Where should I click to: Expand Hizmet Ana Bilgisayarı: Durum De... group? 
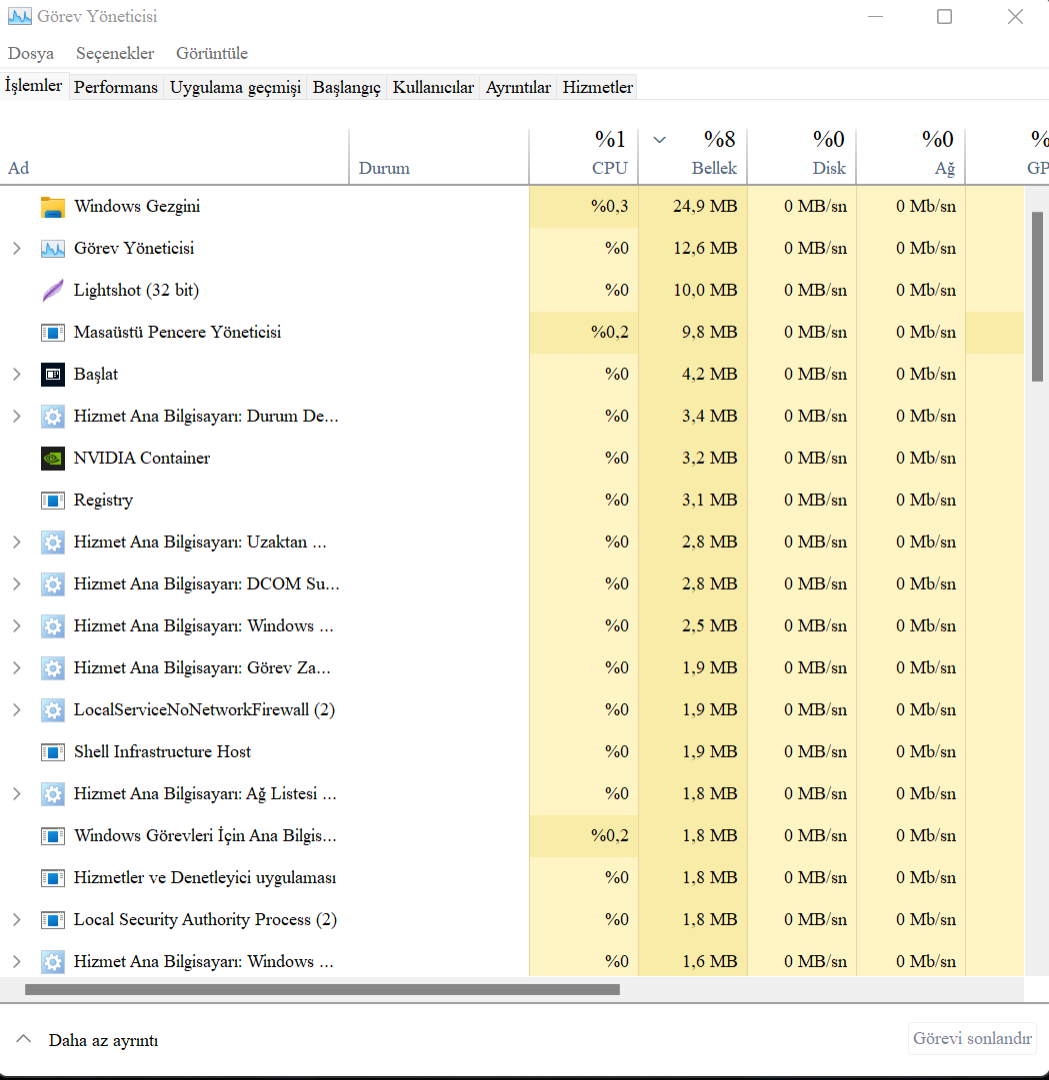click(17, 417)
